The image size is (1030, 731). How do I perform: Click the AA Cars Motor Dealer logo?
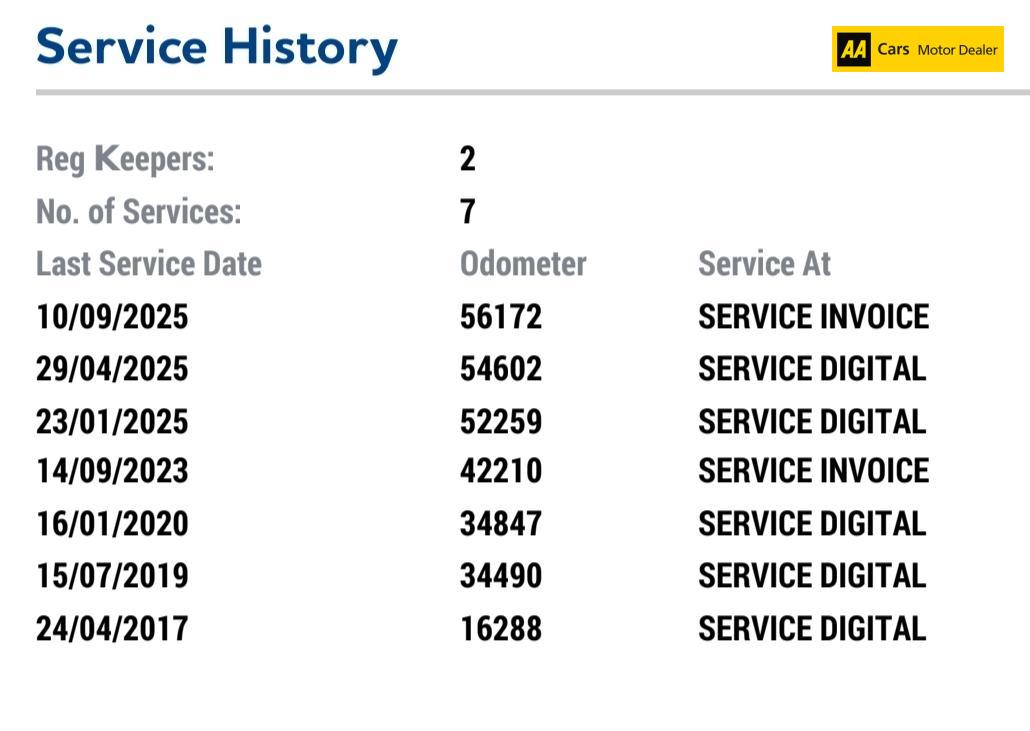click(917, 49)
